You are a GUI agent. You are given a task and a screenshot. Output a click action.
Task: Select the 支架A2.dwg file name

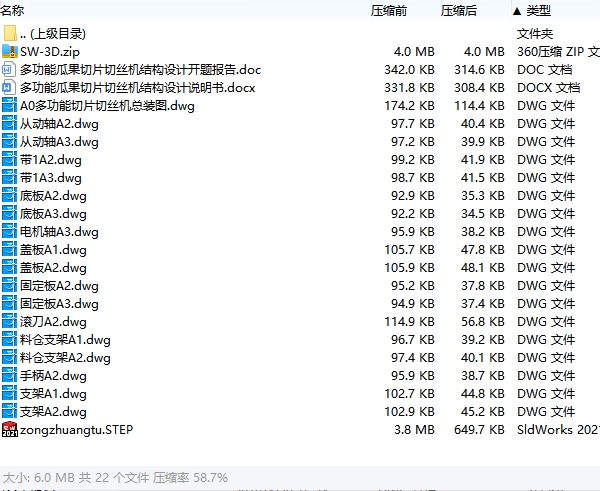(x=53, y=411)
